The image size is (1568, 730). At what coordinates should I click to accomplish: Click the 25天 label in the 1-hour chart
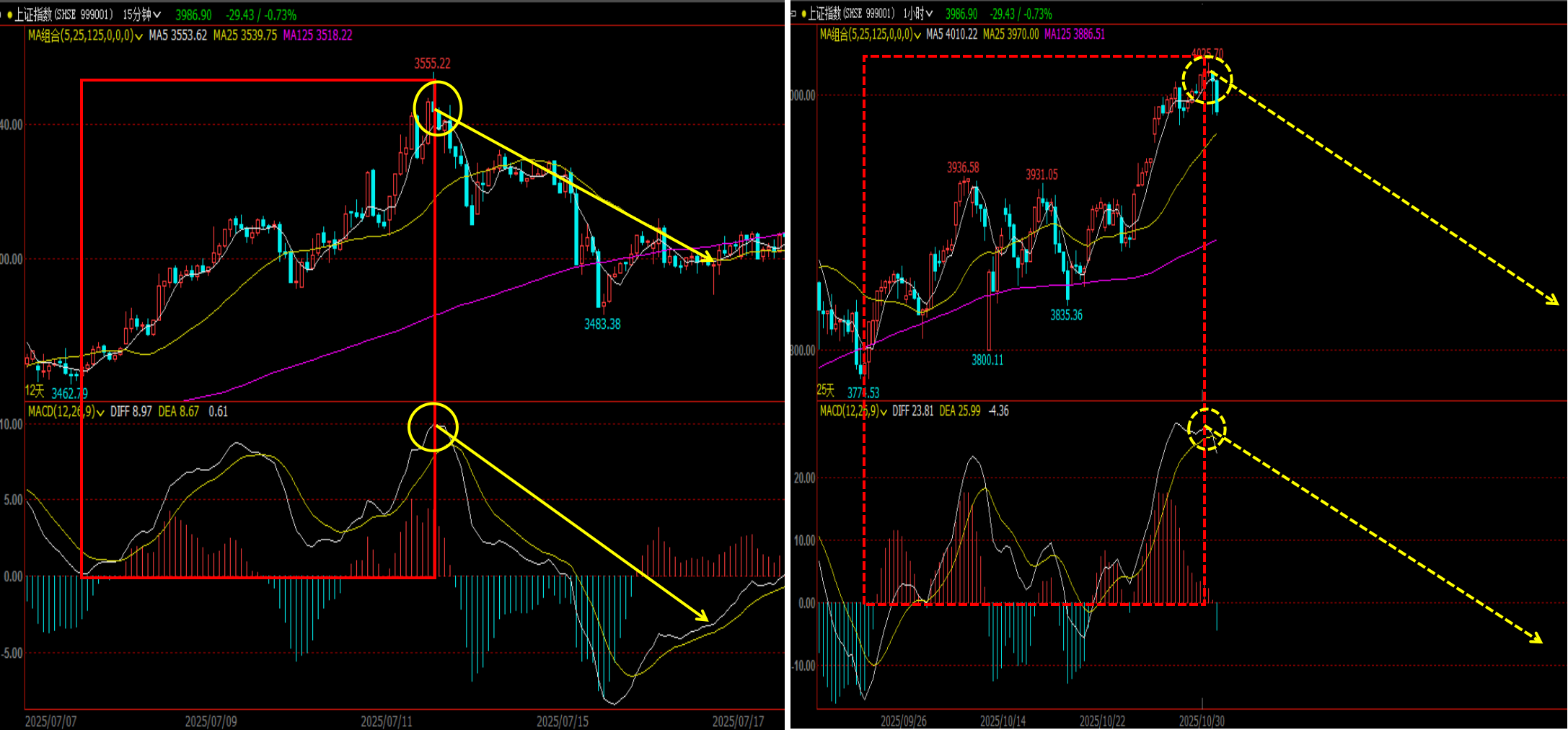tap(825, 390)
